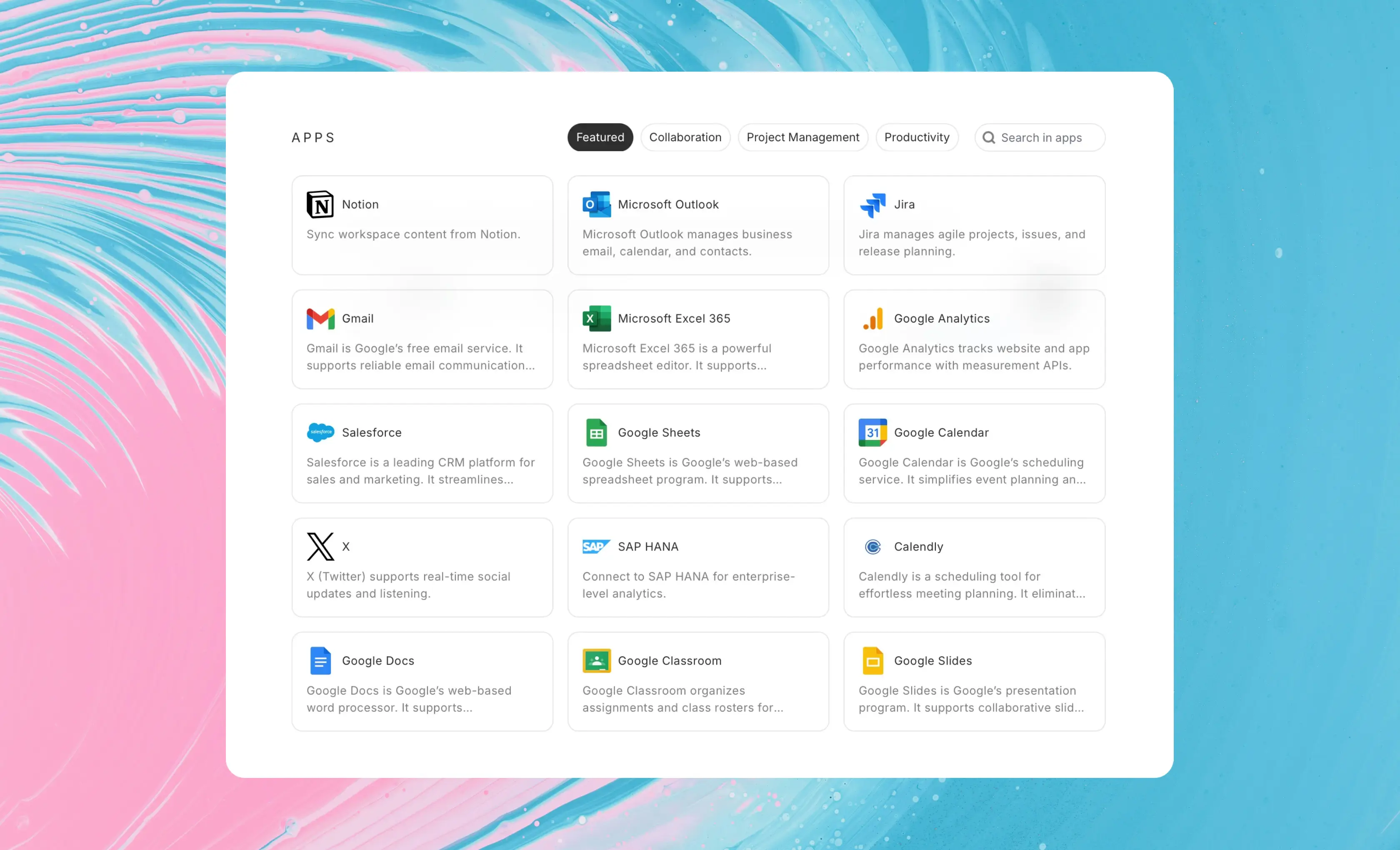Click the Microsoft Excel 365 icon
The height and width of the screenshot is (850, 1400).
(596, 319)
